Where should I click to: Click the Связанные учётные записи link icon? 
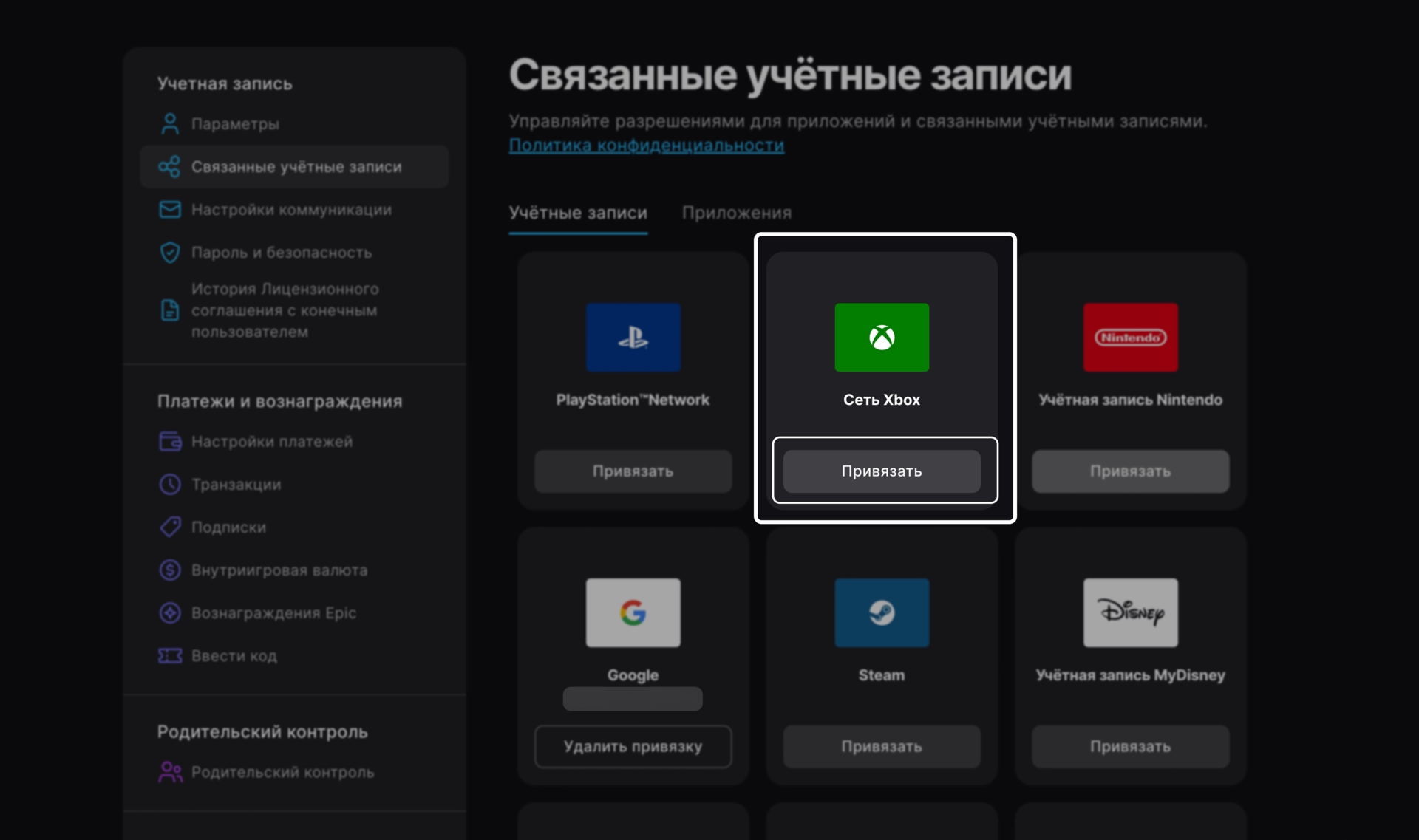coord(171,167)
